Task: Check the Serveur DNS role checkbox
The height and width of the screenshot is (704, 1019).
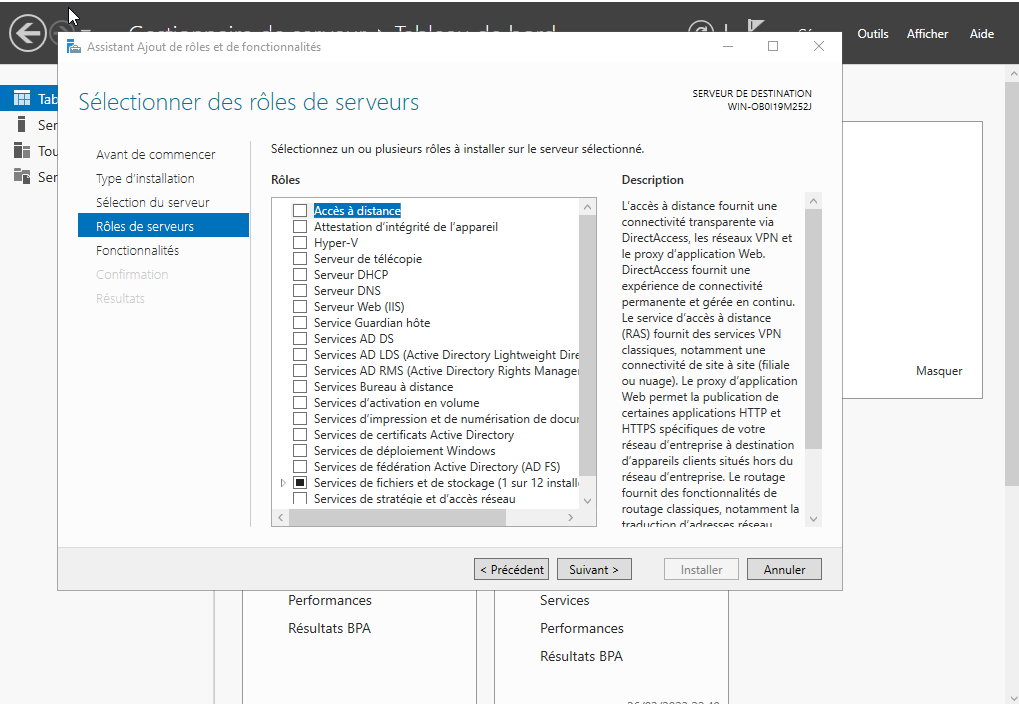Action: 300,291
